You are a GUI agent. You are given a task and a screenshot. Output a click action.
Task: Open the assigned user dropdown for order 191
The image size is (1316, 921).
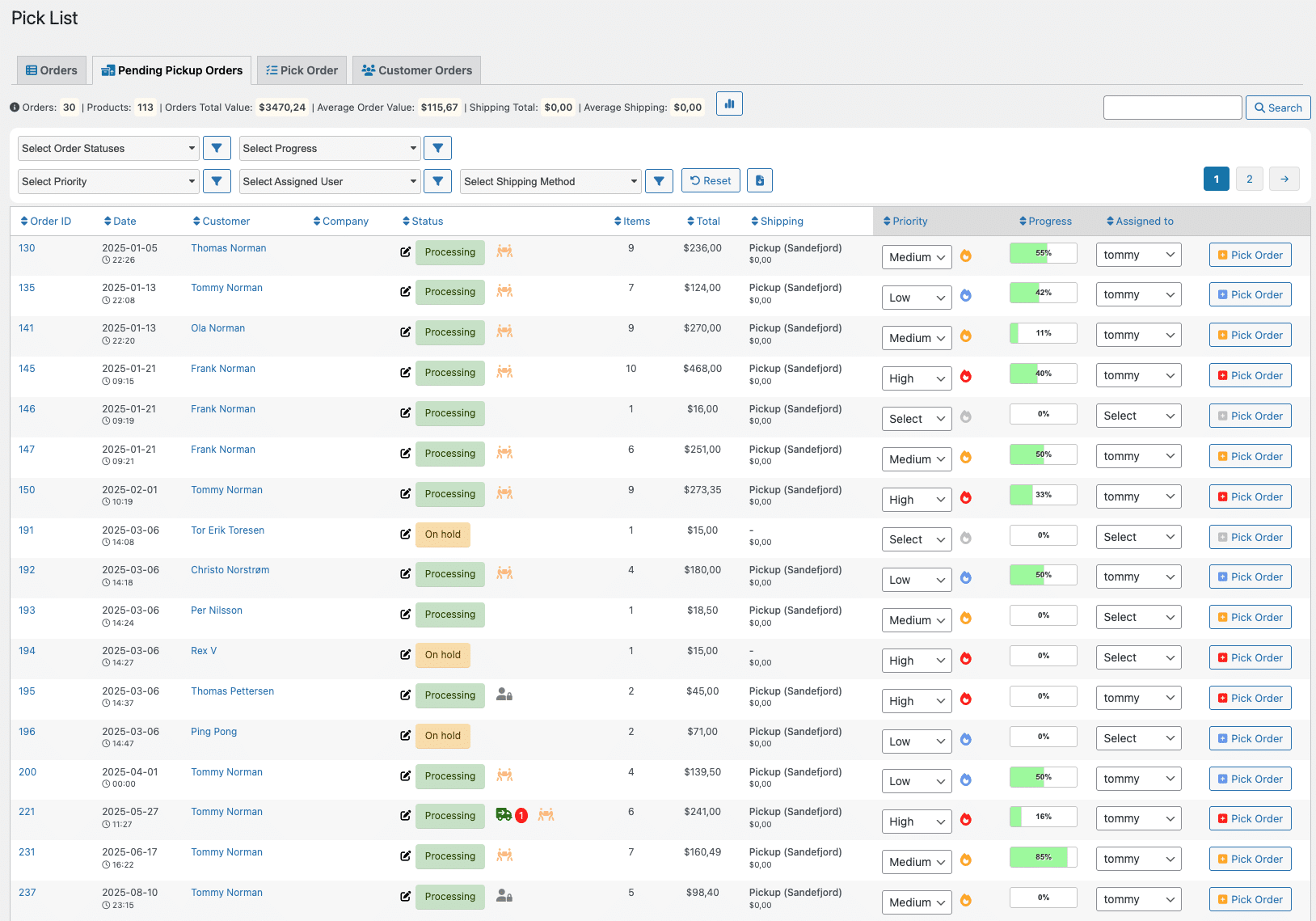[x=1137, y=537]
